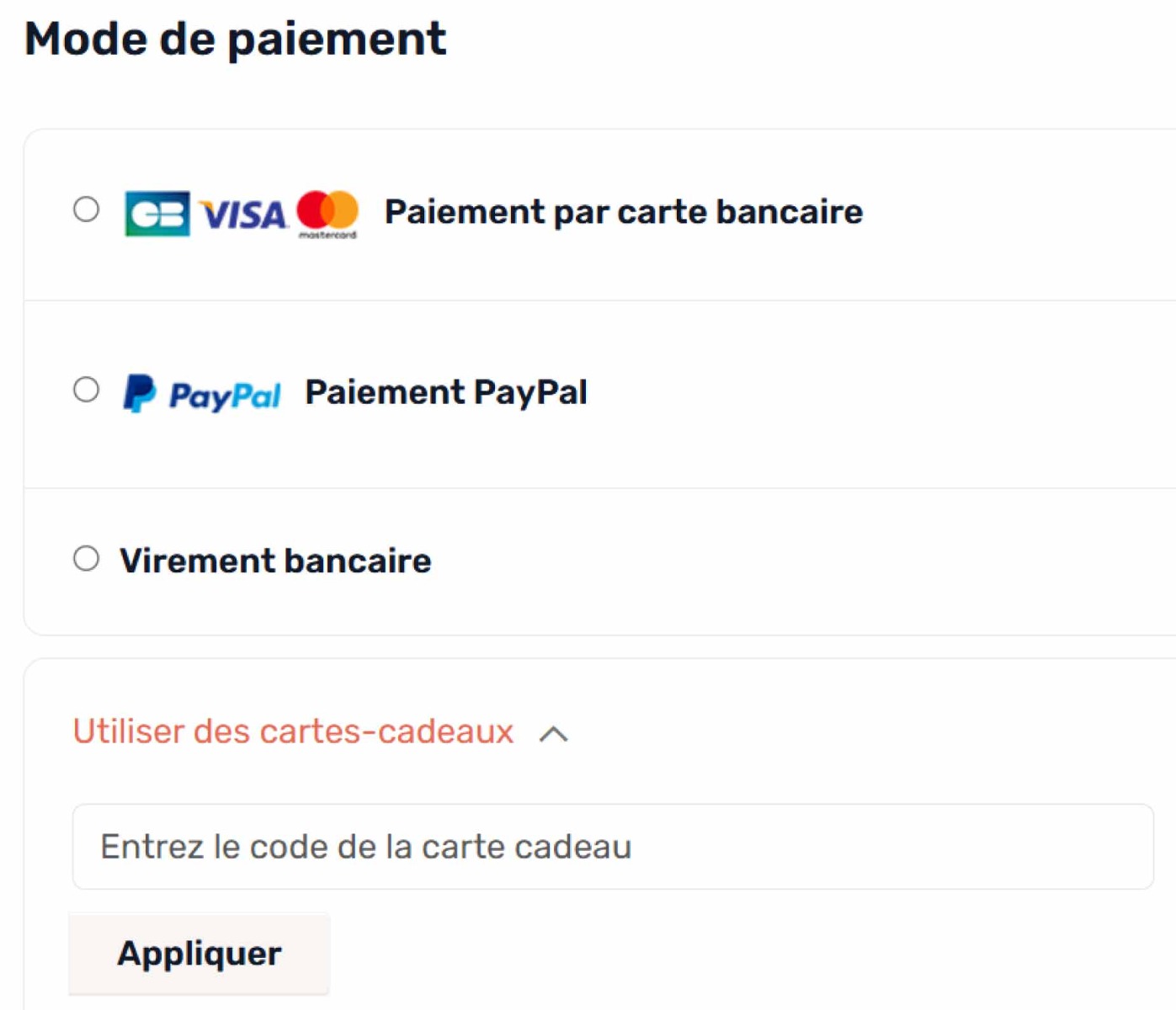The width and height of the screenshot is (1176, 1010).
Task: Toggle the Utiliser des cartes-cadeaux section
Action: click(x=293, y=731)
